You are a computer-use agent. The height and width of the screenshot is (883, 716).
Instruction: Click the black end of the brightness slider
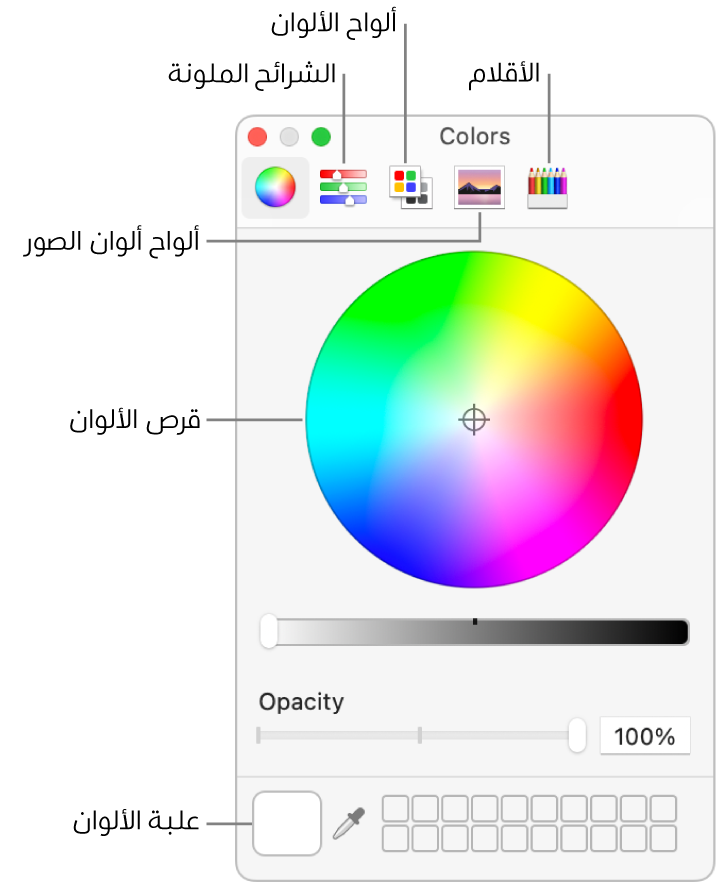[x=677, y=632]
